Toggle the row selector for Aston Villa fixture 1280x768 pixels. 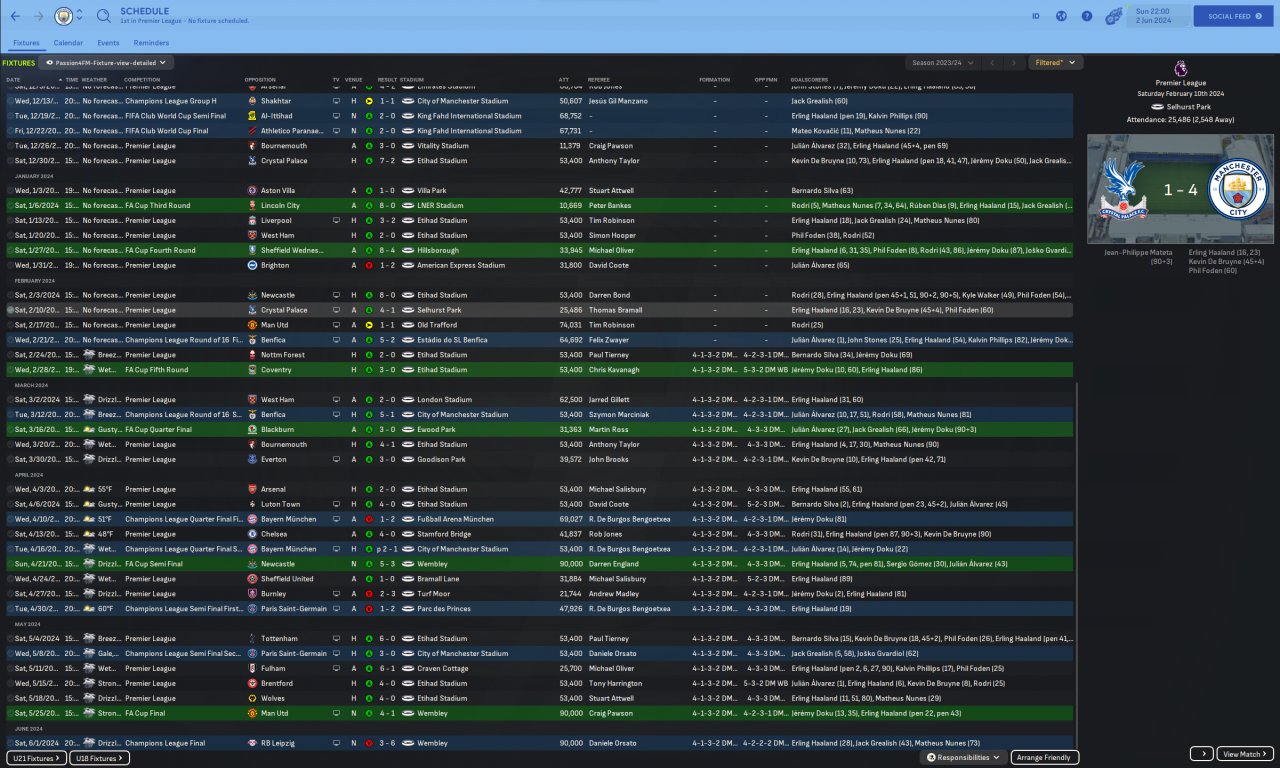pos(11,190)
